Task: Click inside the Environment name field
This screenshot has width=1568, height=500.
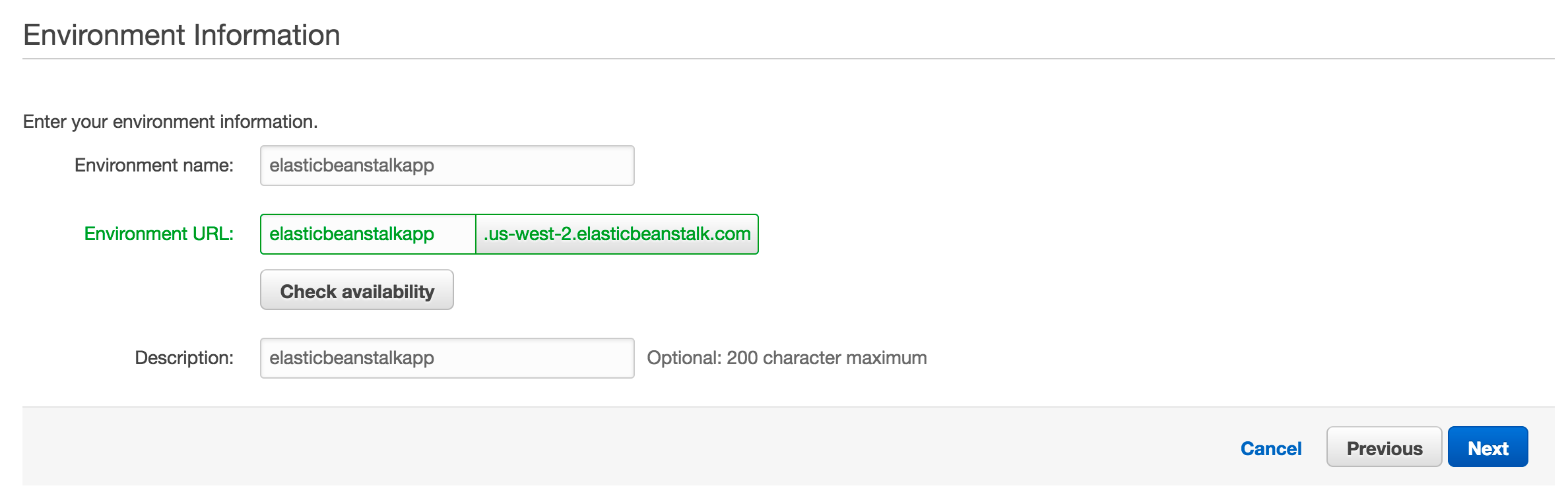Action: [x=446, y=165]
